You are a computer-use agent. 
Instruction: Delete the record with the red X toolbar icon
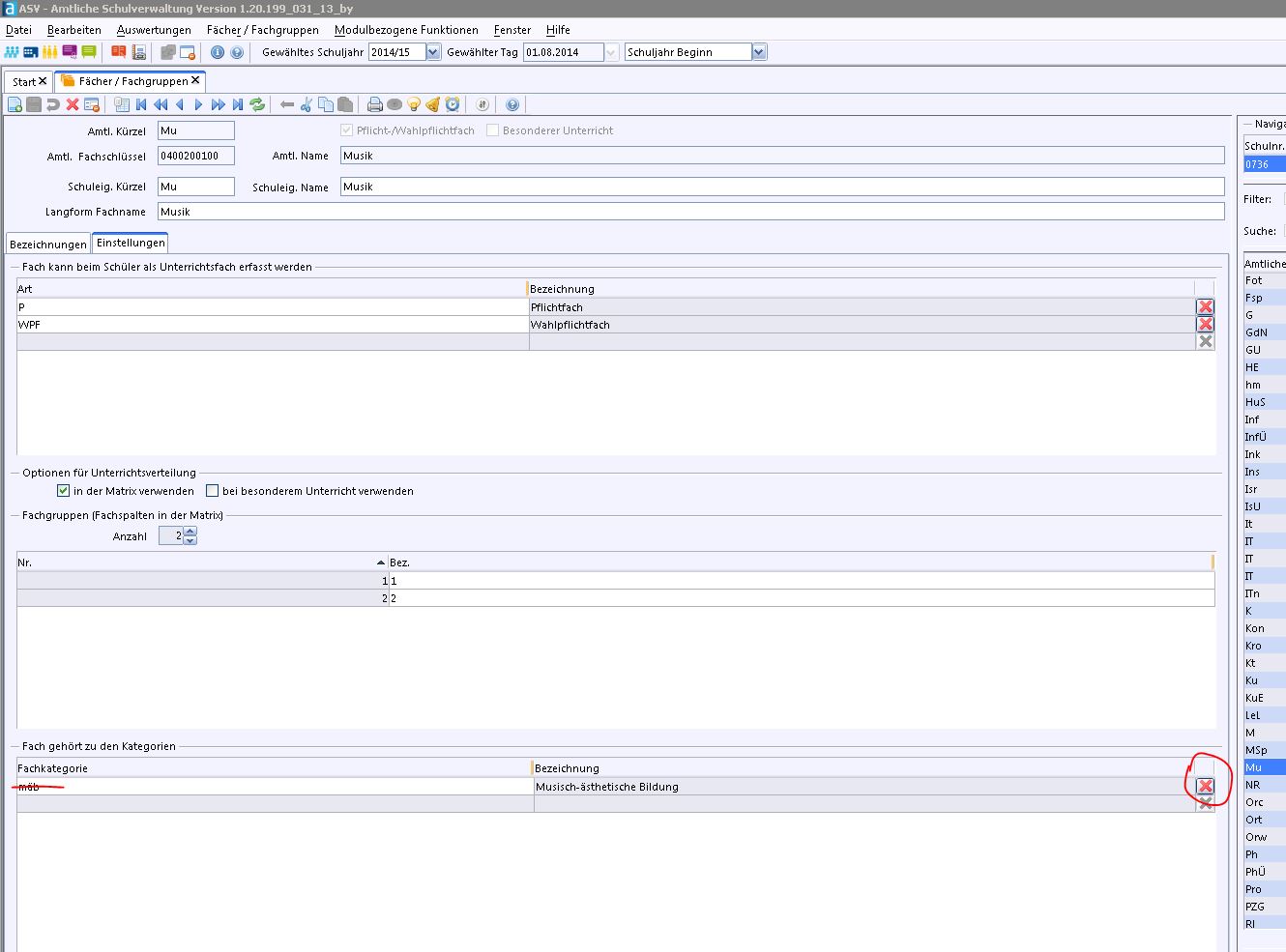coord(73,104)
